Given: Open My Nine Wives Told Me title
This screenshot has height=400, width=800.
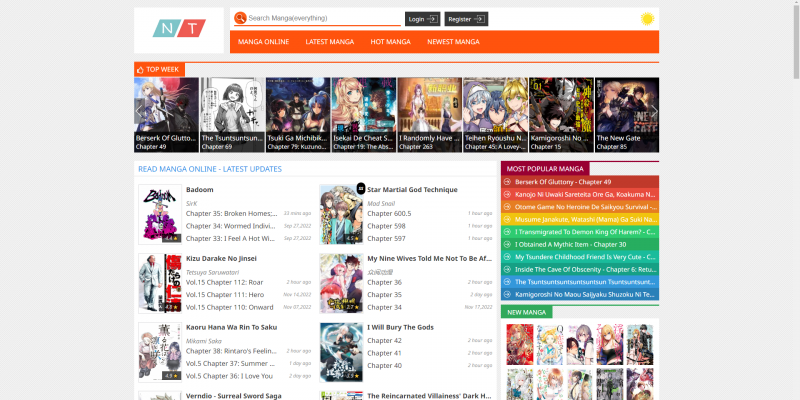Looking at the screenshot, I should point(430,259).
